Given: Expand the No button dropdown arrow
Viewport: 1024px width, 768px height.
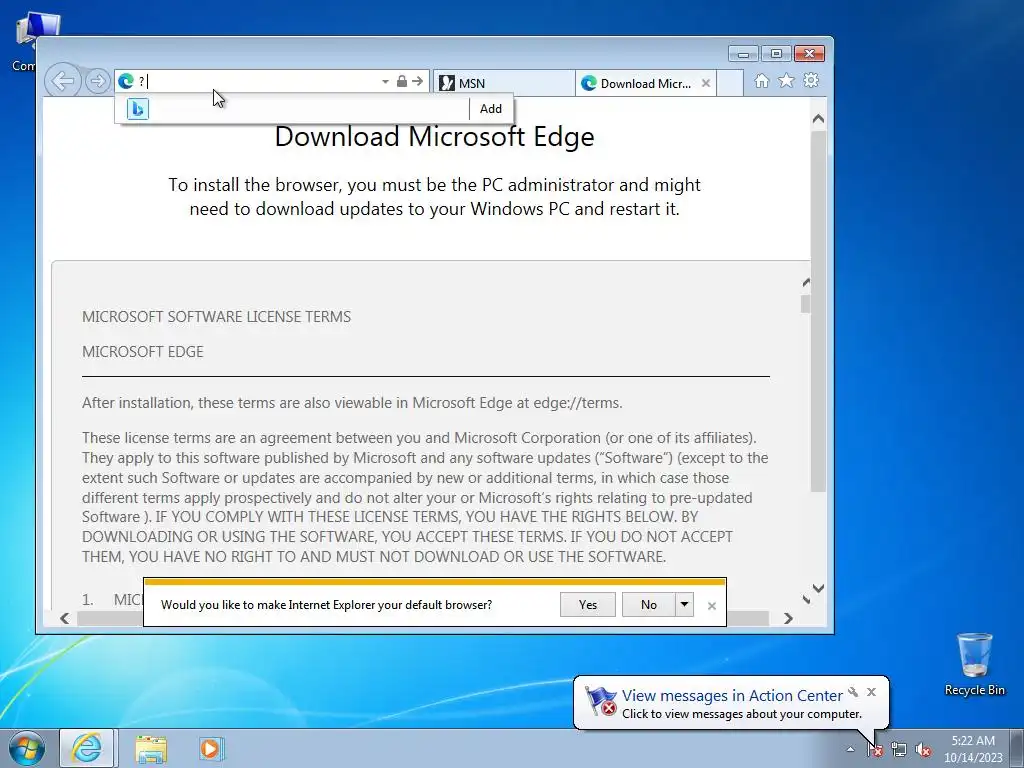Looking at the screenshot, I should (x=684, y=605).
